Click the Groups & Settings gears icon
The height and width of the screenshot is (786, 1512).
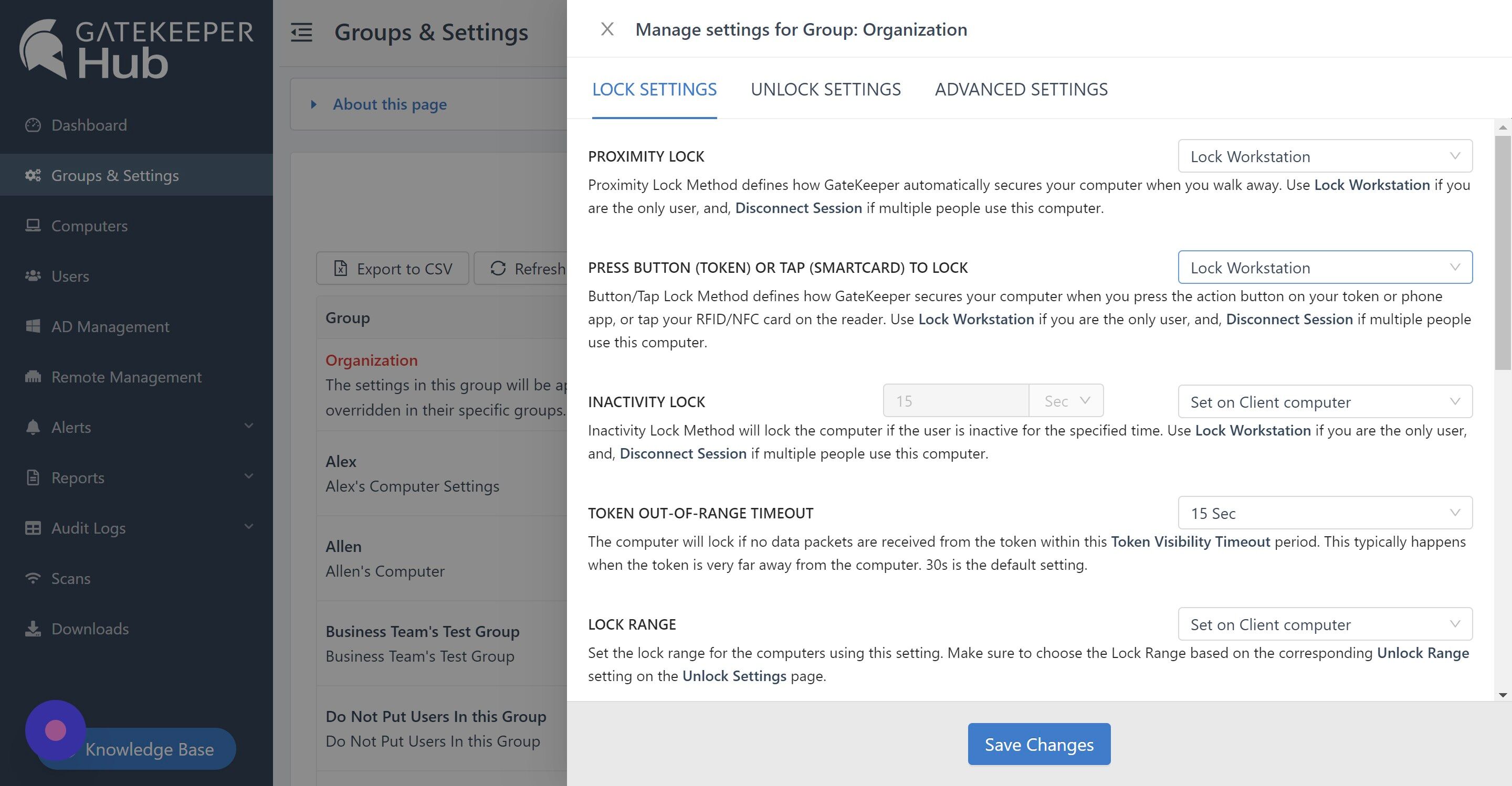pyautogui.click(x=33, y=175)
